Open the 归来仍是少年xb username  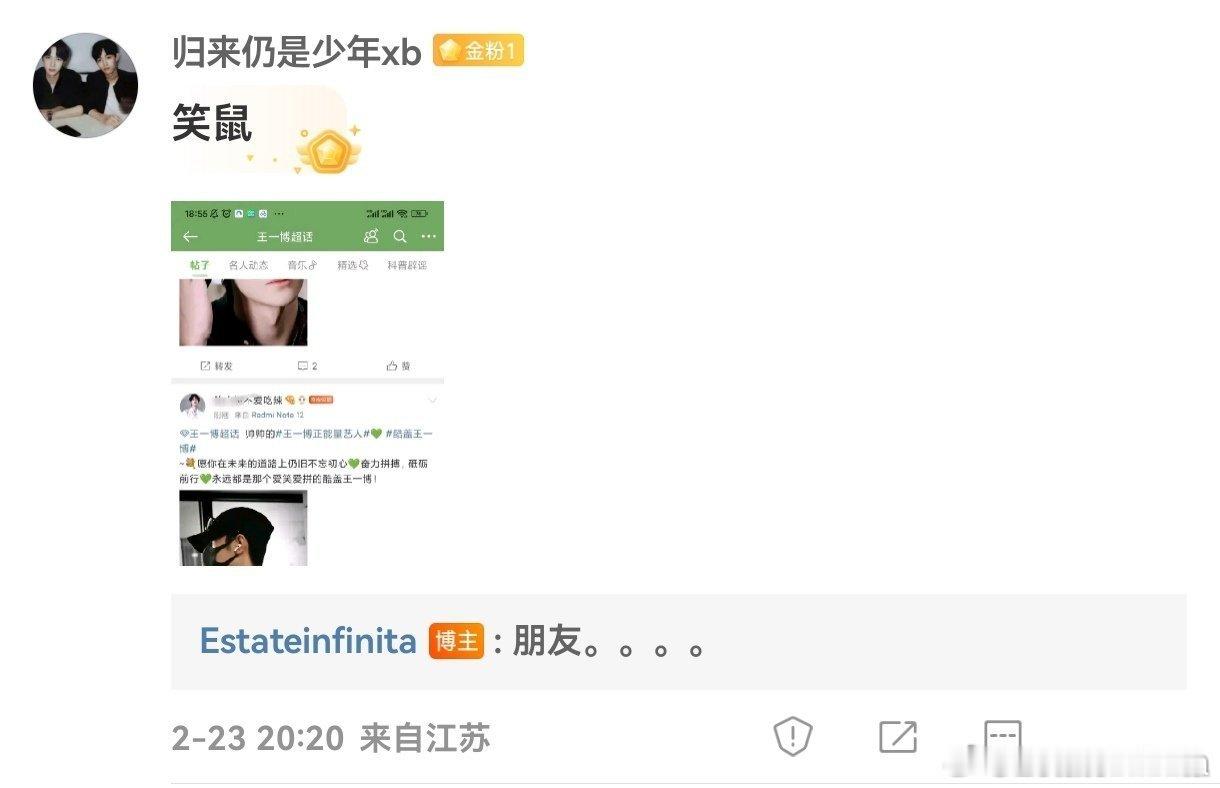297,52
